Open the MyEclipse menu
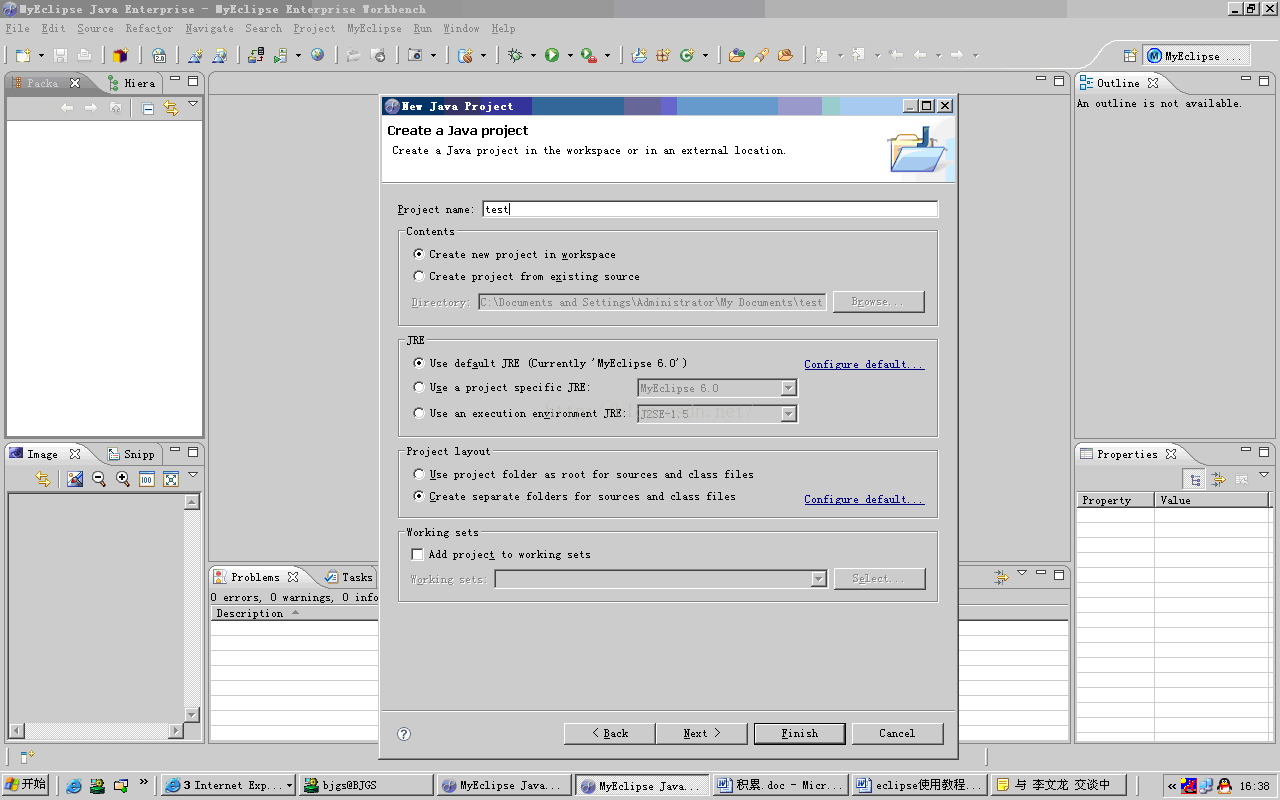The width and height of the screenshot is (1280, 800). click(374, 28)
